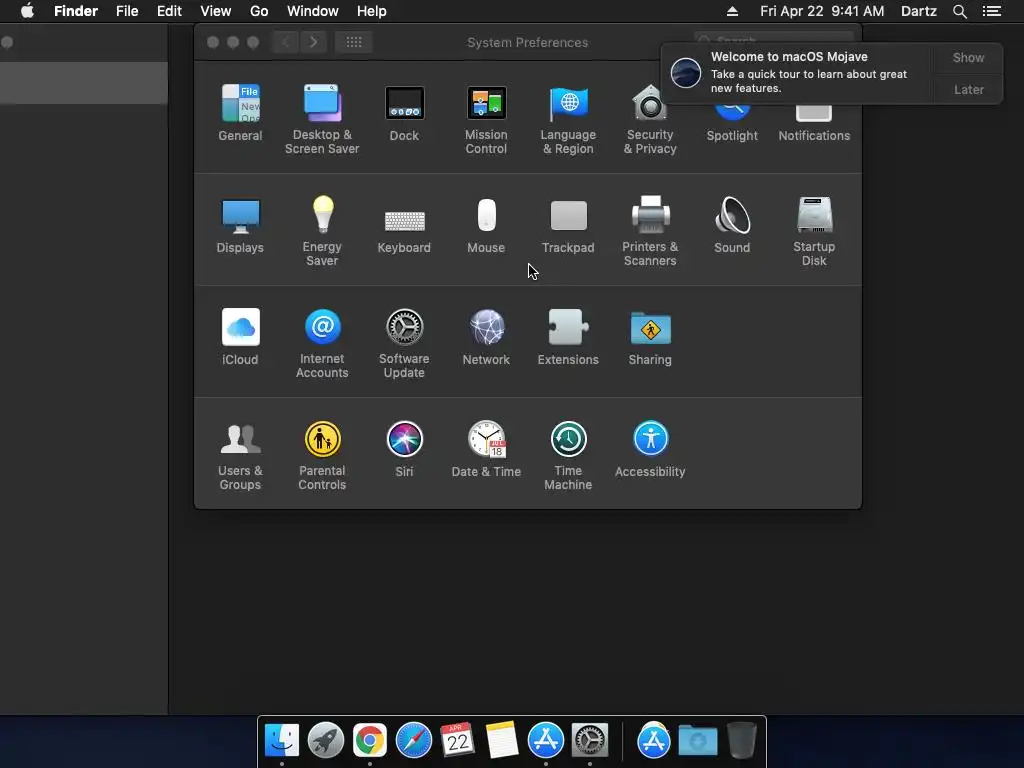Open the File menu

coord(127,11)
